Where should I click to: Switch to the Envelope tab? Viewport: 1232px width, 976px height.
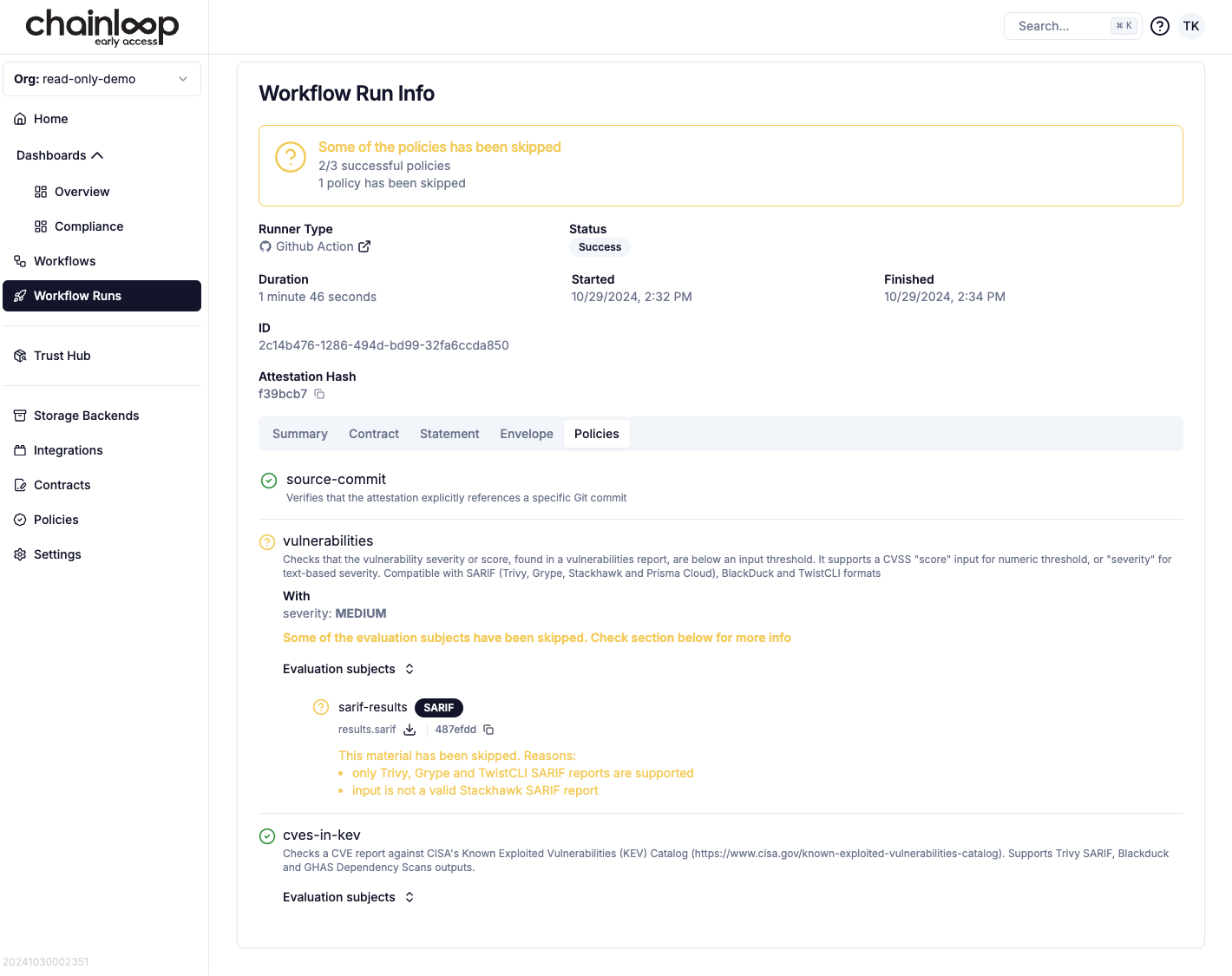tap(526, 434)
